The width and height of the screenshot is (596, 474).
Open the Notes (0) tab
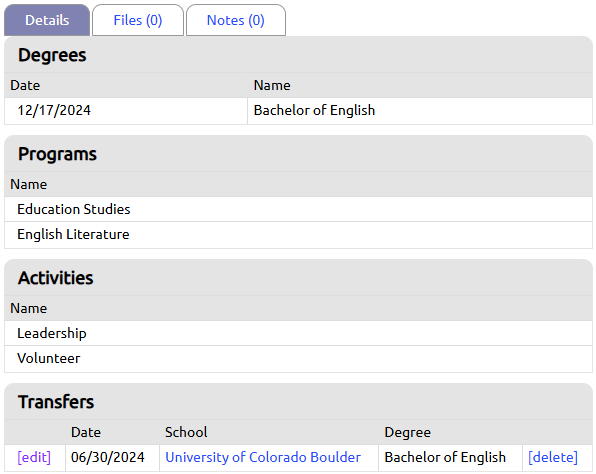236,20
